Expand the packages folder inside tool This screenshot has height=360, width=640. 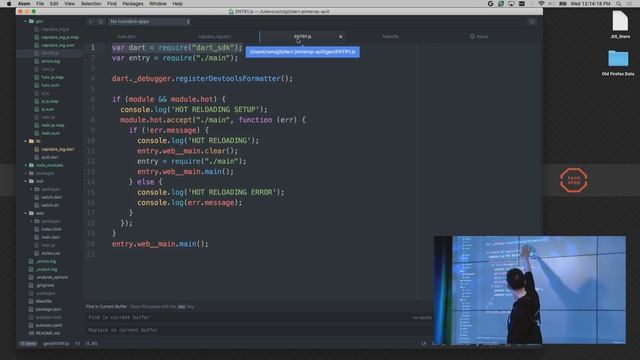tap(31, 189)
